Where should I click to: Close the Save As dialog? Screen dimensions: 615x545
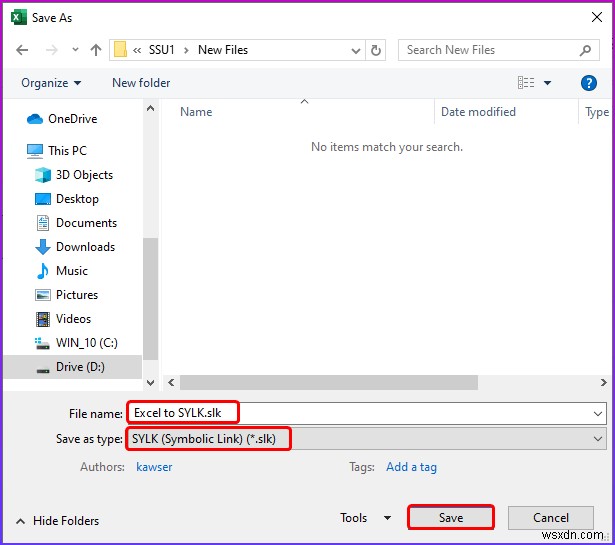[x=597, y=17]
